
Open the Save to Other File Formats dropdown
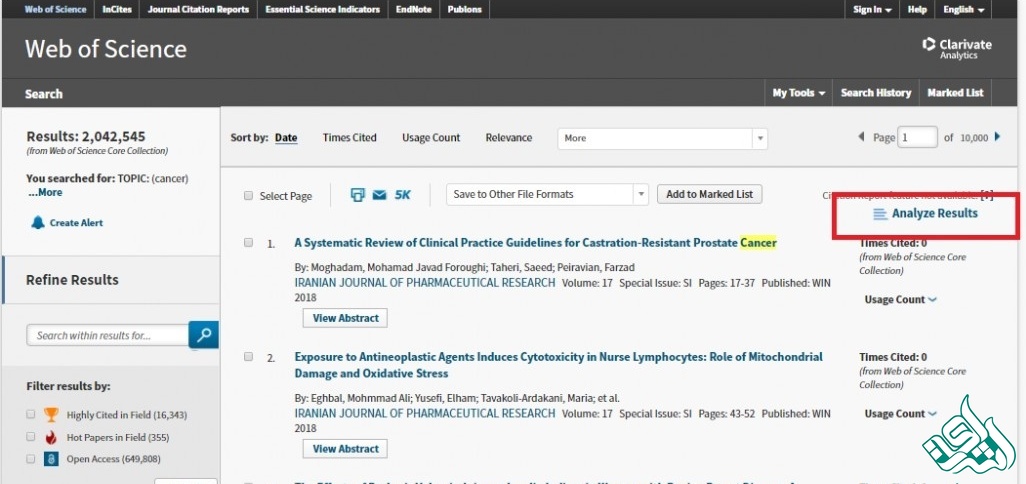(547, 194)
